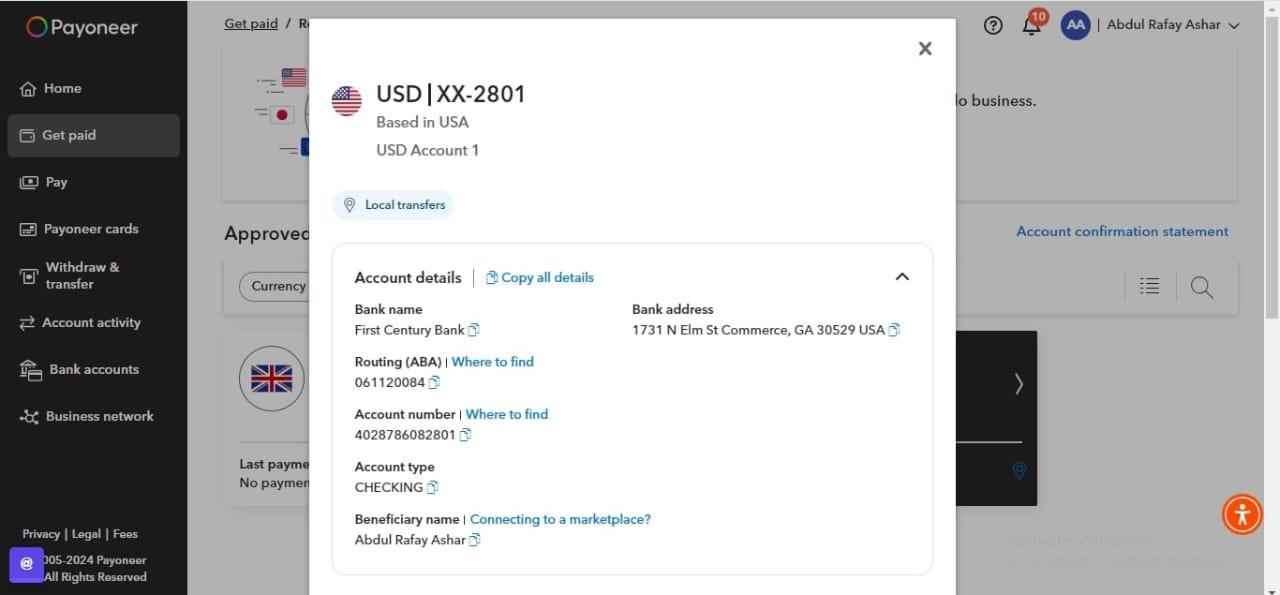Open the Legal footer link

point(86,534)
